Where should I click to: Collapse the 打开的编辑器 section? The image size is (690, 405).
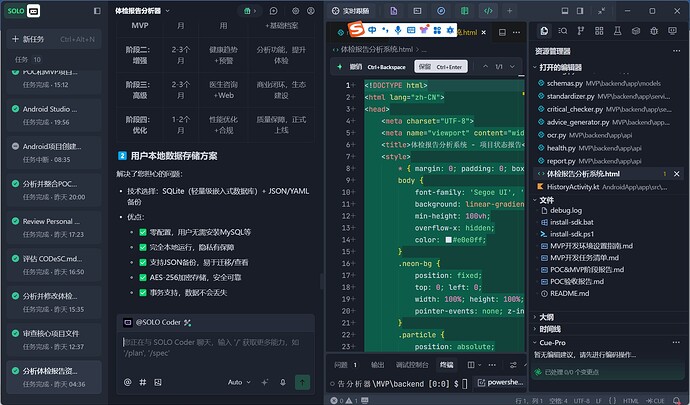[x=558, y=67]
